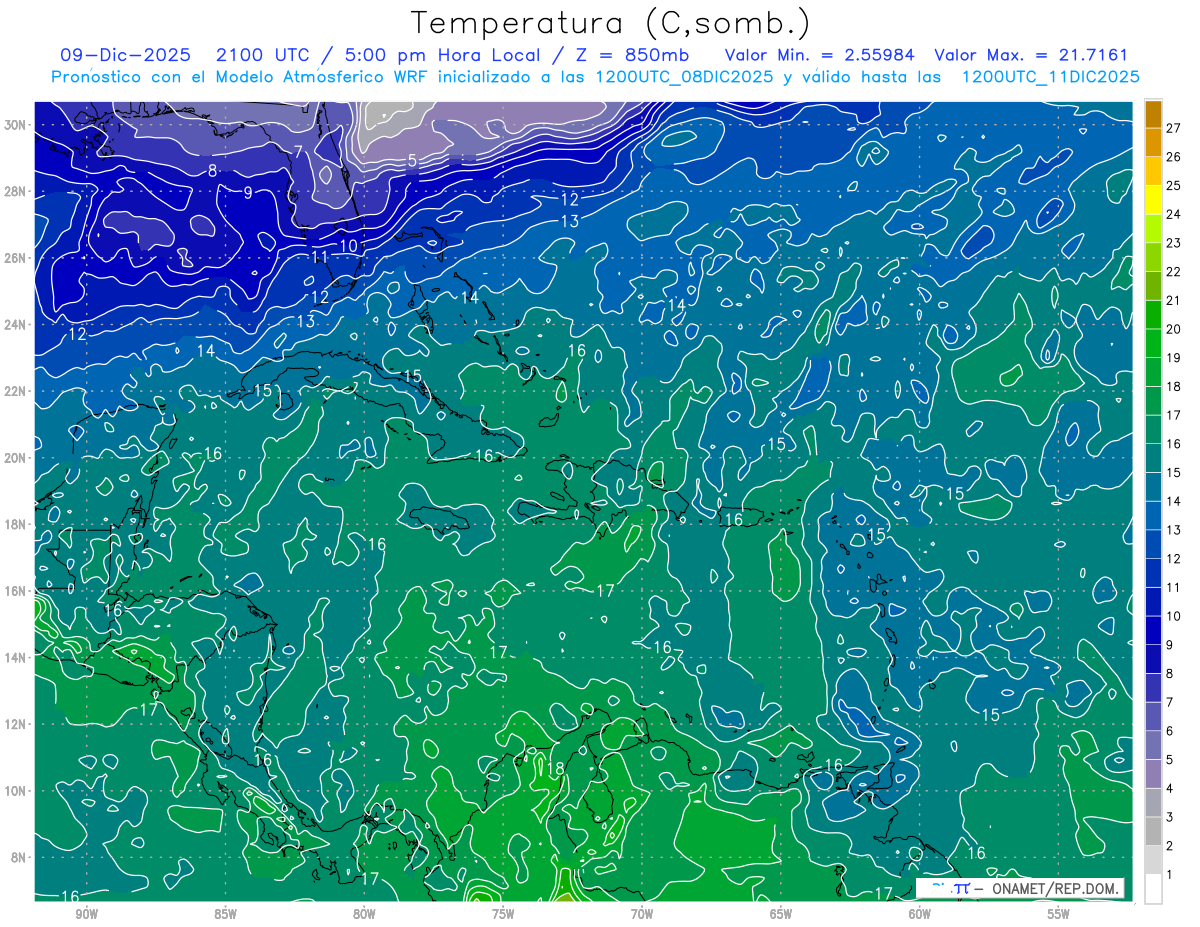The width and height of the screenshot is (1200, 927).
Task: Click the '75W' longitude axis label
Action: tap(503, 914)
